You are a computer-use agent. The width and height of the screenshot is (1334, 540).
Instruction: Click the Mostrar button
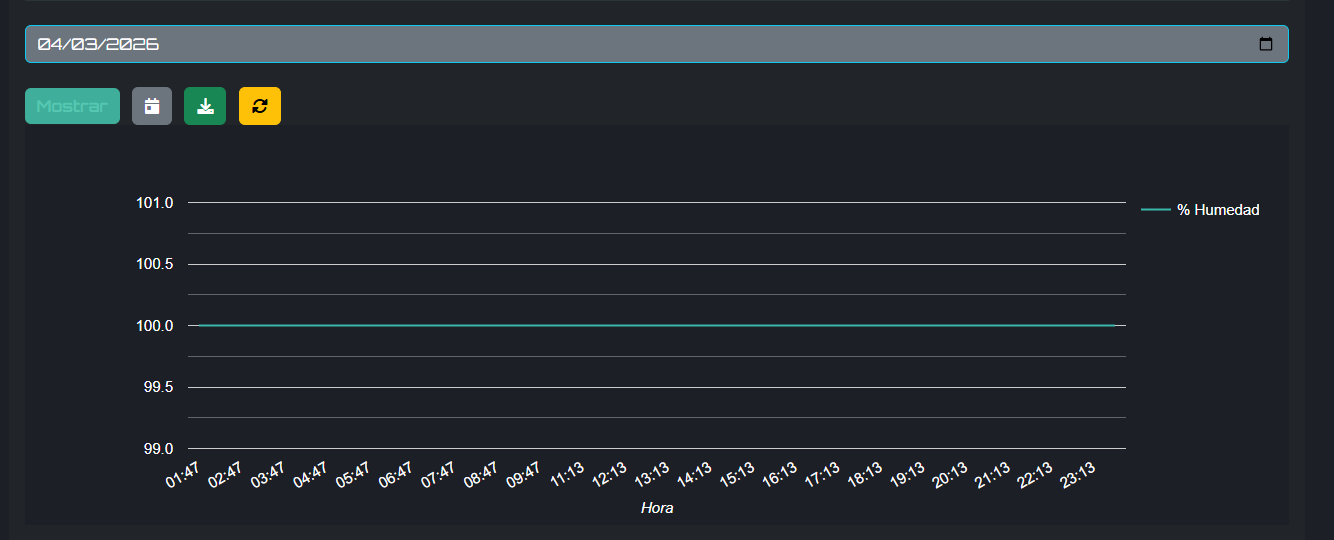pyautogui.click(x=72, y=106)
